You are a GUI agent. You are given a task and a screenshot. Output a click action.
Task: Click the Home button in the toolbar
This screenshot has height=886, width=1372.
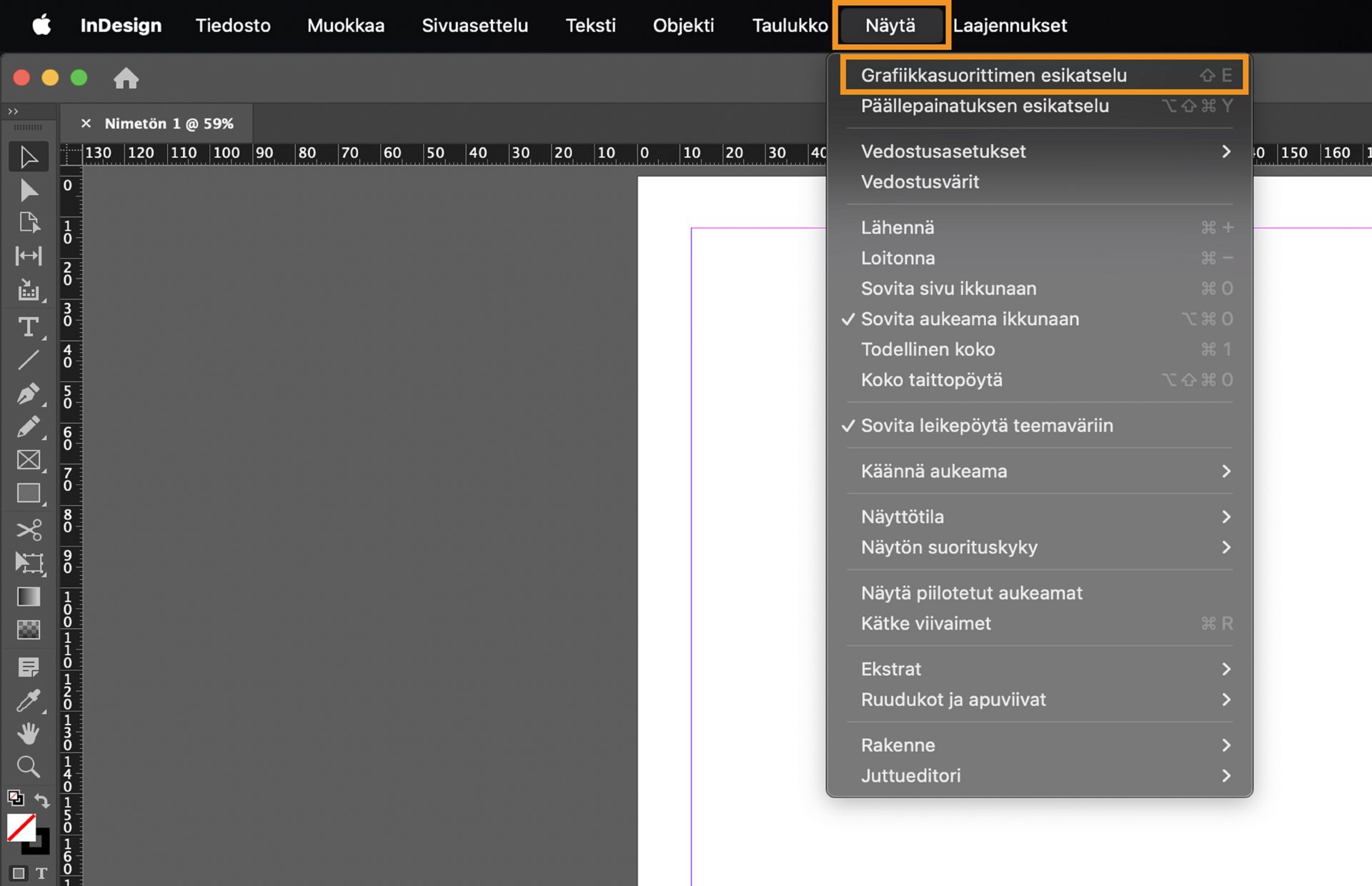tap(126, 79)
